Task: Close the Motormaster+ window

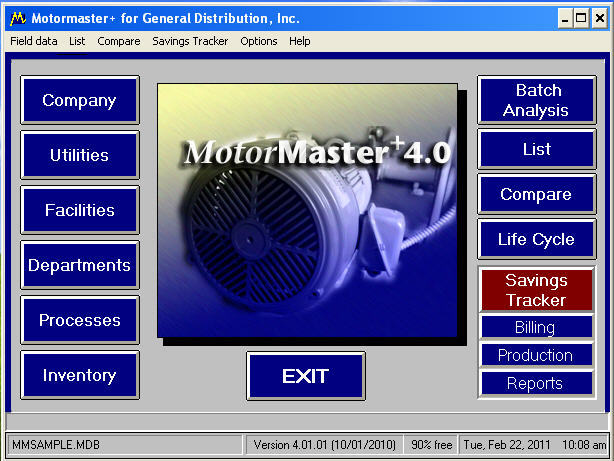Action: click(x=600, y=18)
